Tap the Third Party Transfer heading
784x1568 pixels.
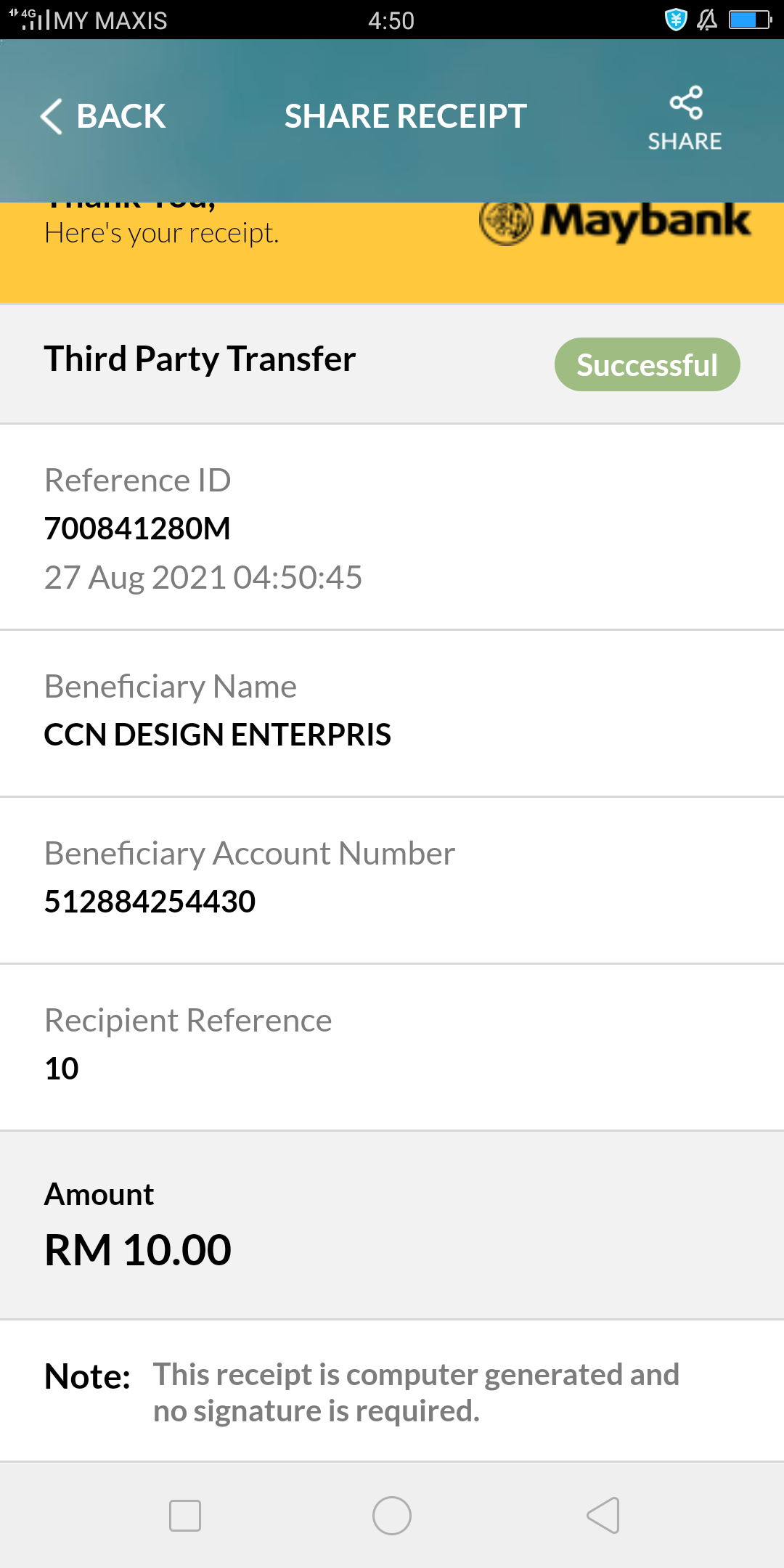(x=200, y=359)
